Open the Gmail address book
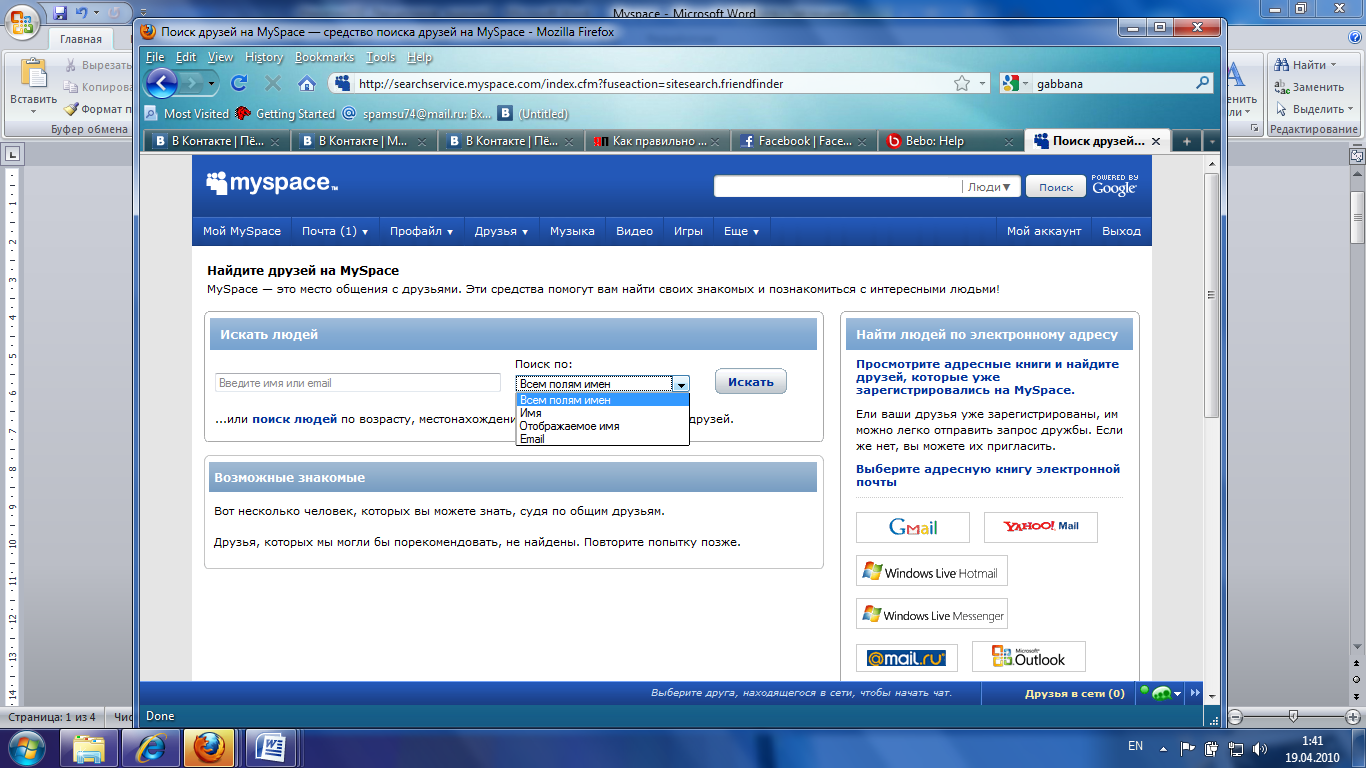Image resolution: width=1366 pixels, height=768 pixels. 913,527
